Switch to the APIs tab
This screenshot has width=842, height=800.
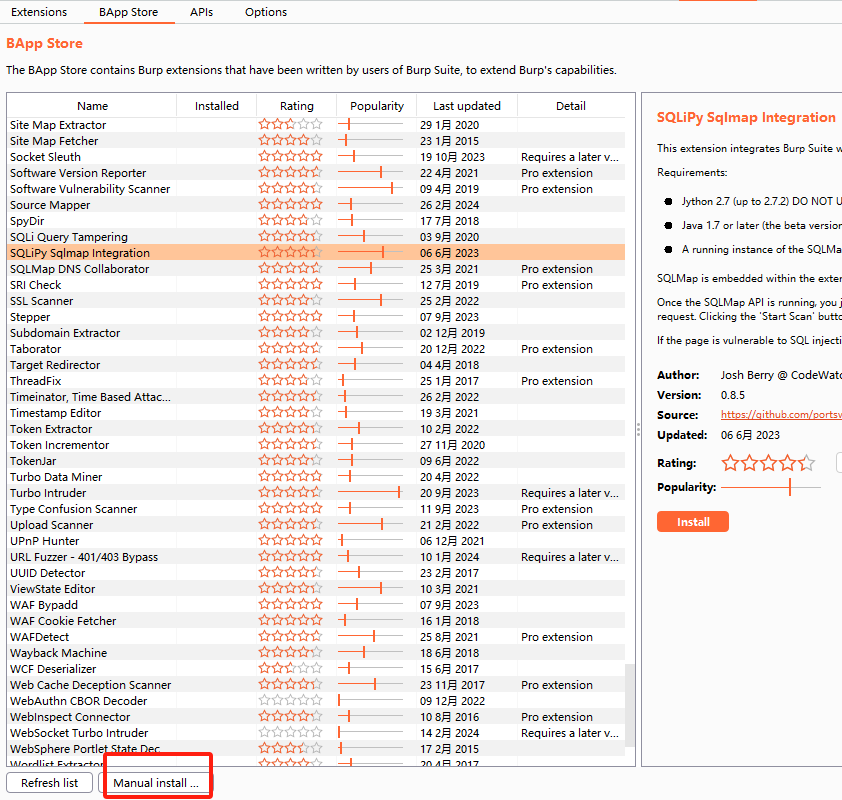click(x=201, y=12)
